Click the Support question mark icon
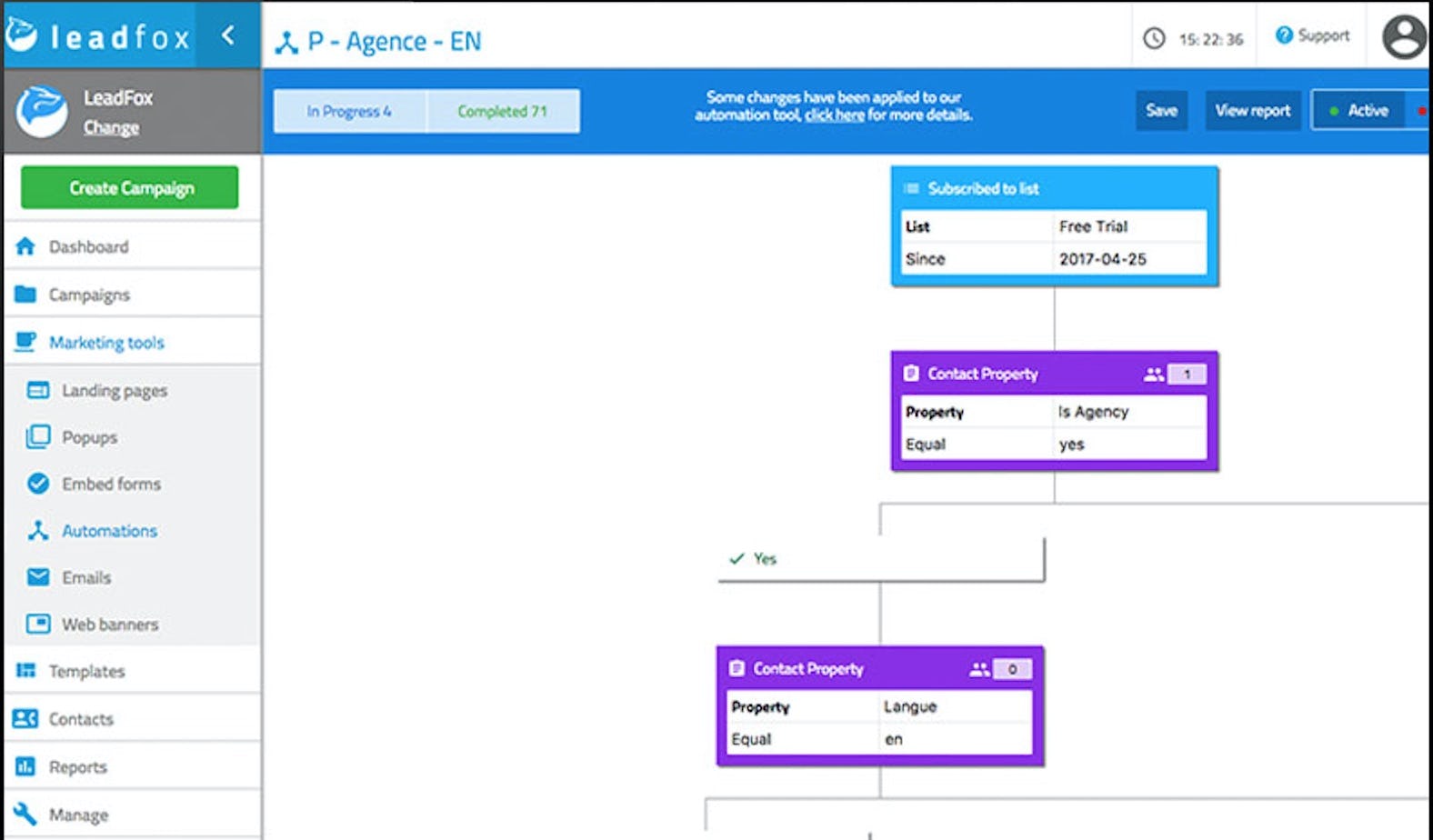The width and height of the screenshot is (1433, 840). 1283,35
